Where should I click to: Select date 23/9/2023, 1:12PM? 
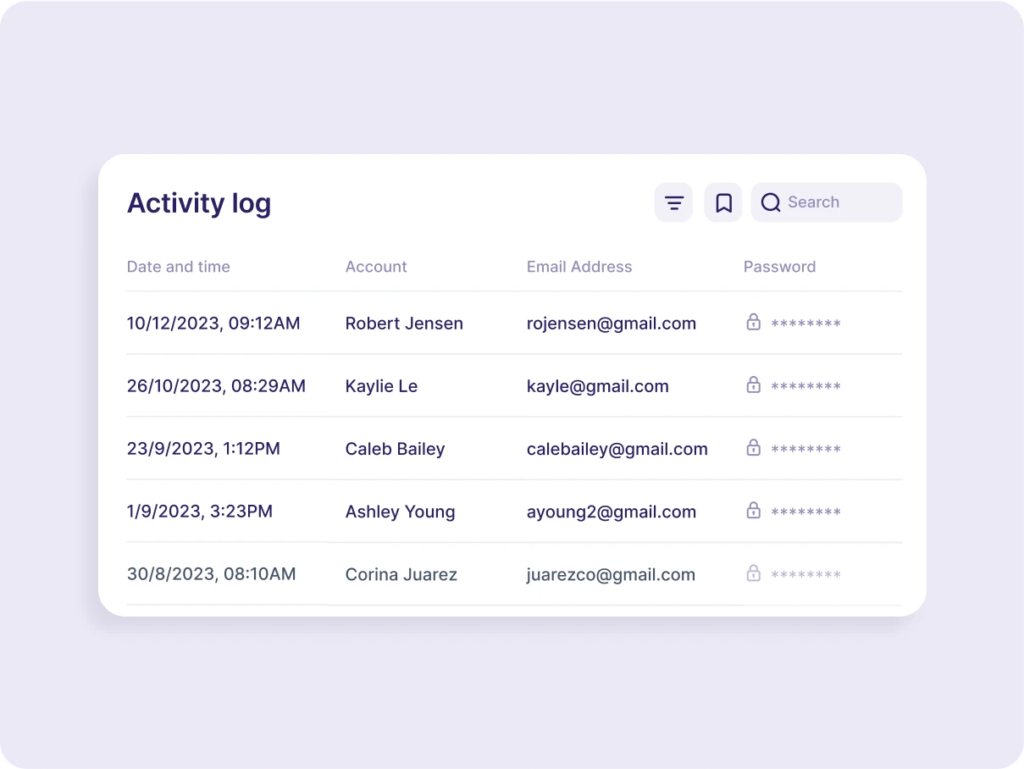pos(203,448)
